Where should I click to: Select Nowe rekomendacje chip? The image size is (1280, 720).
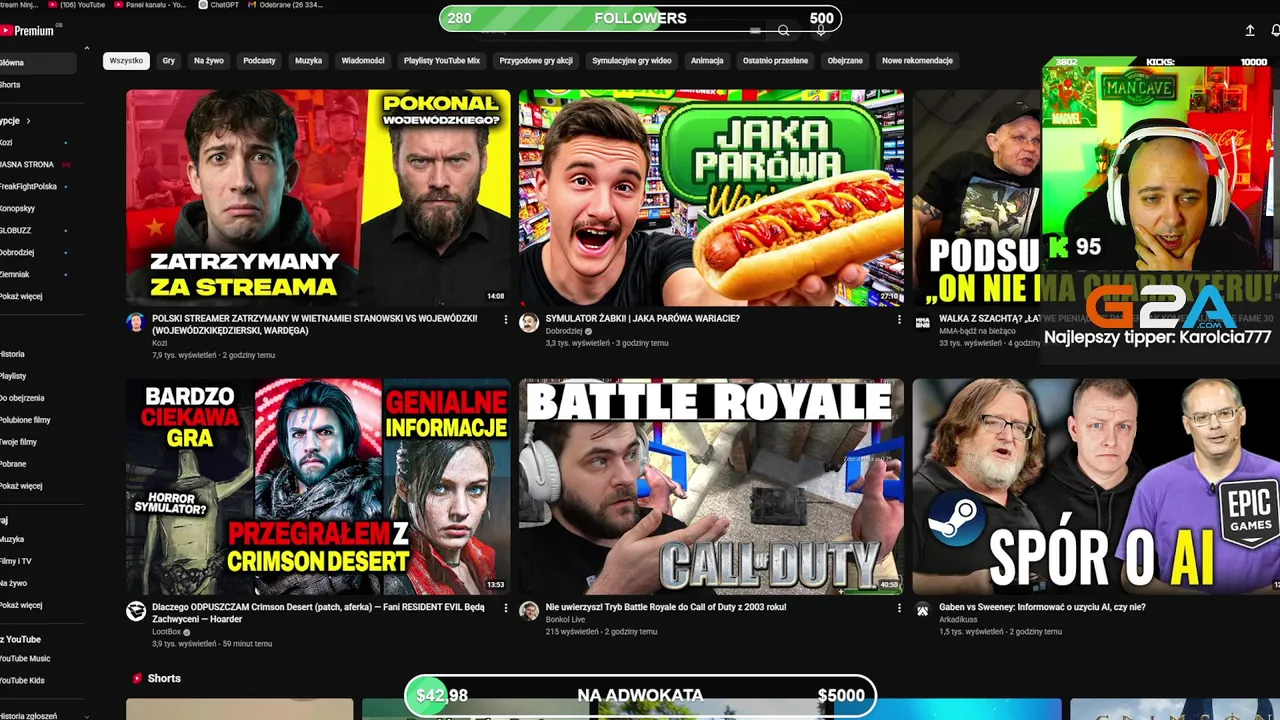click(917, 61)
